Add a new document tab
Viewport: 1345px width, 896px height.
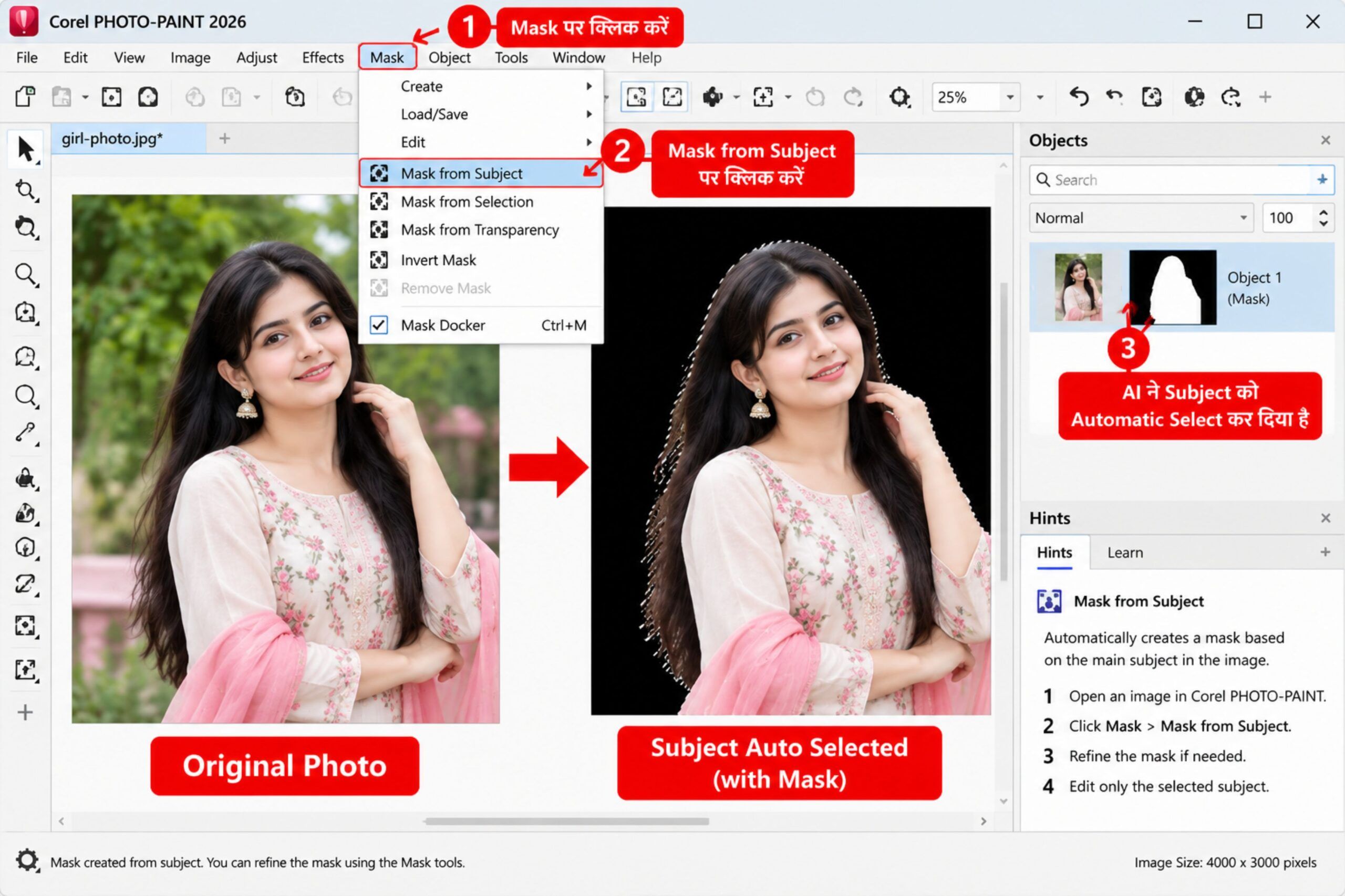point(225,138)
